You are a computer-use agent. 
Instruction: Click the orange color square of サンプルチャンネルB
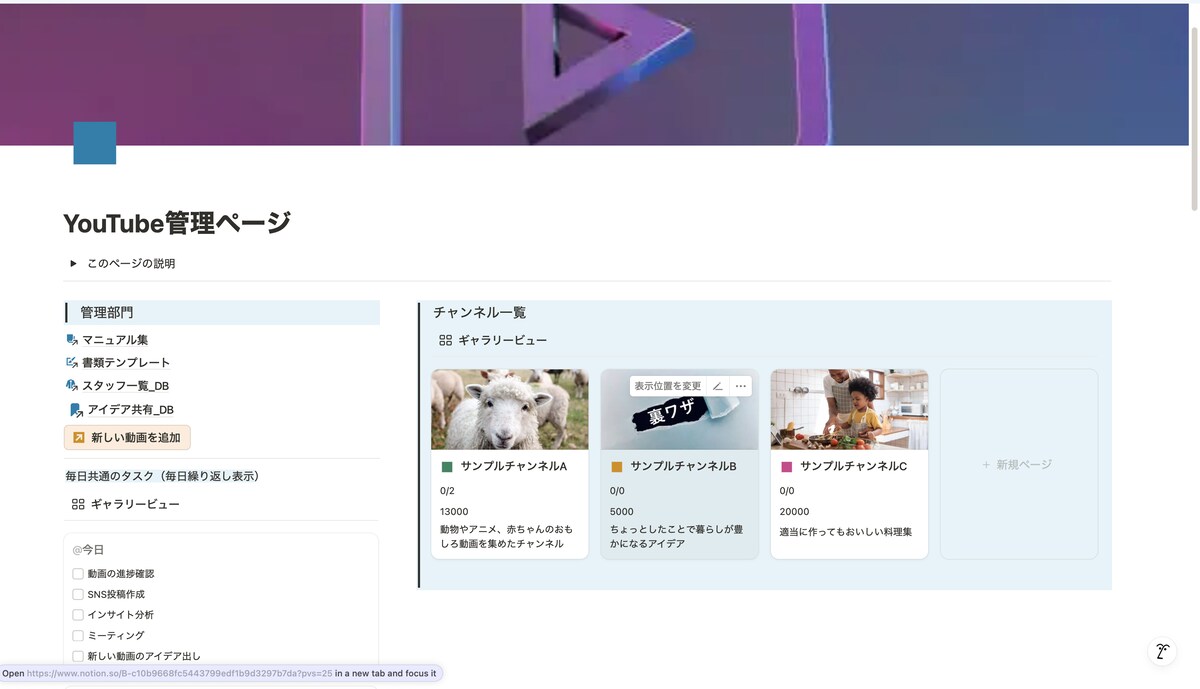click(x=617, y=467)
